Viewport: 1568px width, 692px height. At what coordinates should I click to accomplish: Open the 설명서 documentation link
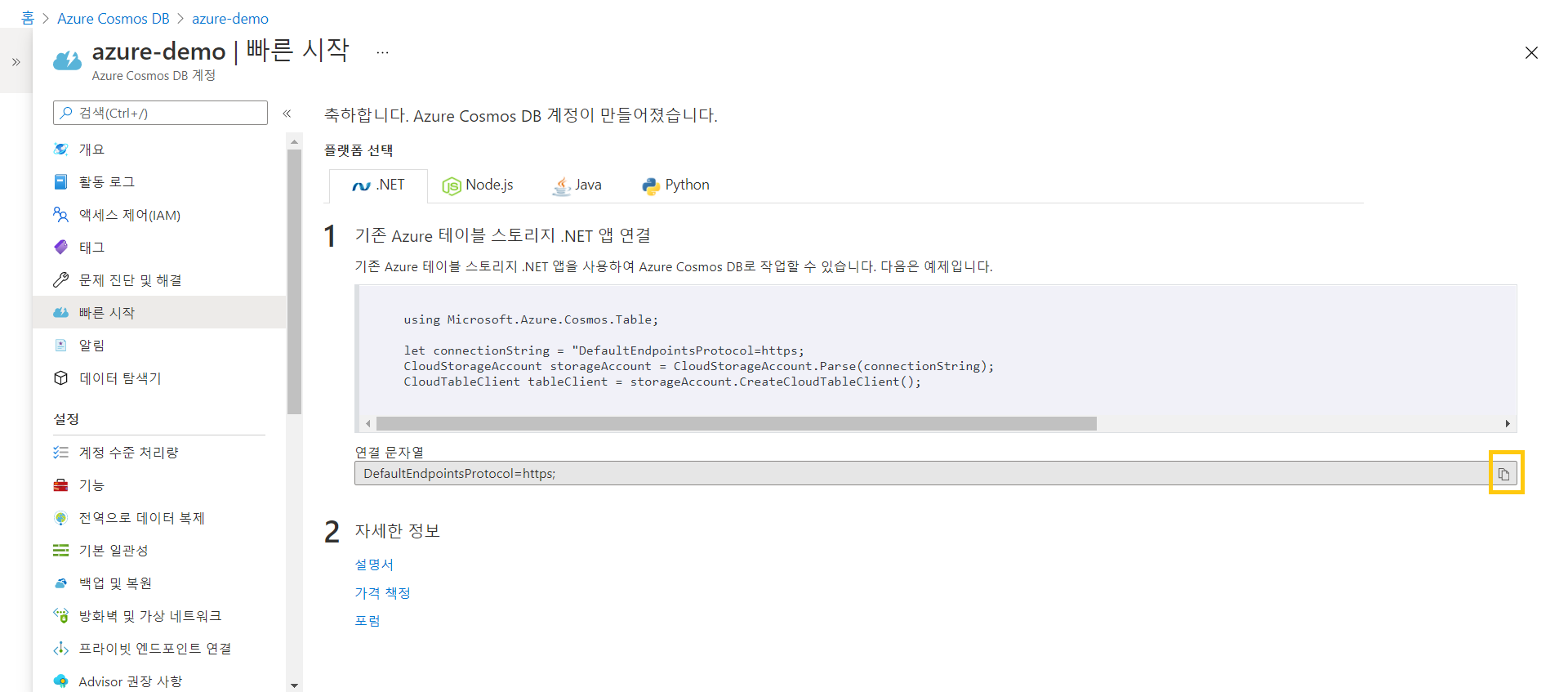[374, 565]
